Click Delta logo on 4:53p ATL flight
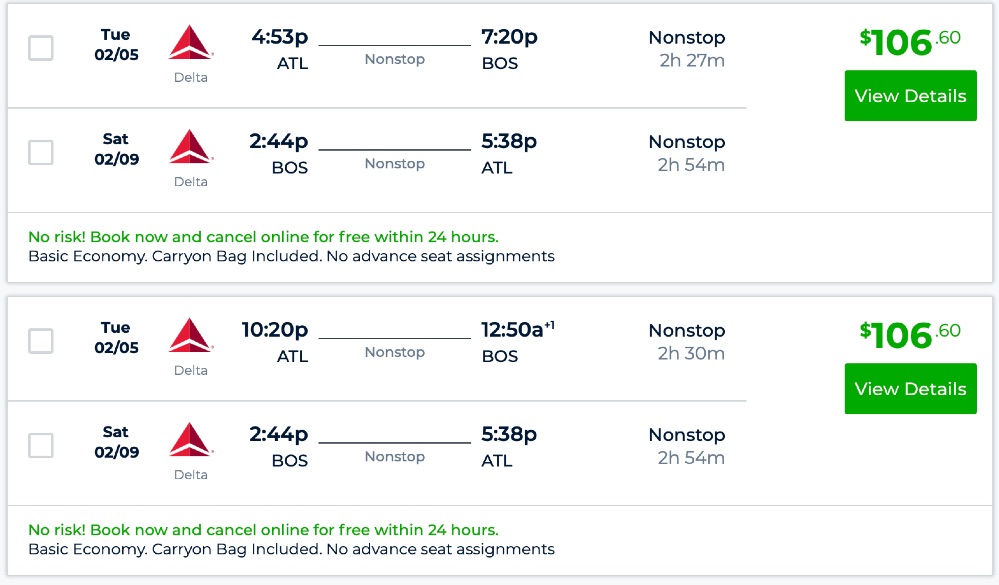Screen dimensions: 999x585 190,43
